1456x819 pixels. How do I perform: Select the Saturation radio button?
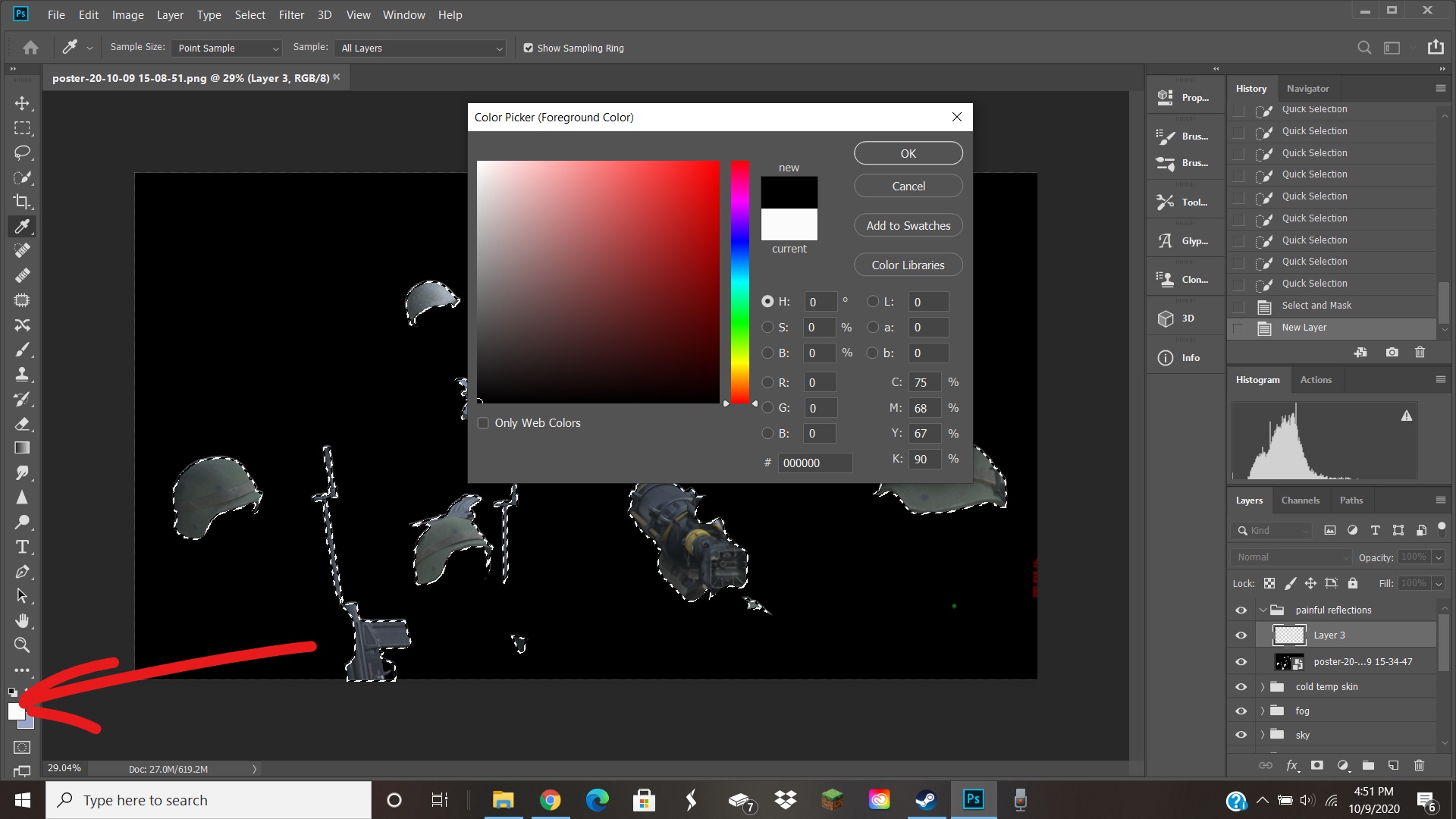click(767, 328)
